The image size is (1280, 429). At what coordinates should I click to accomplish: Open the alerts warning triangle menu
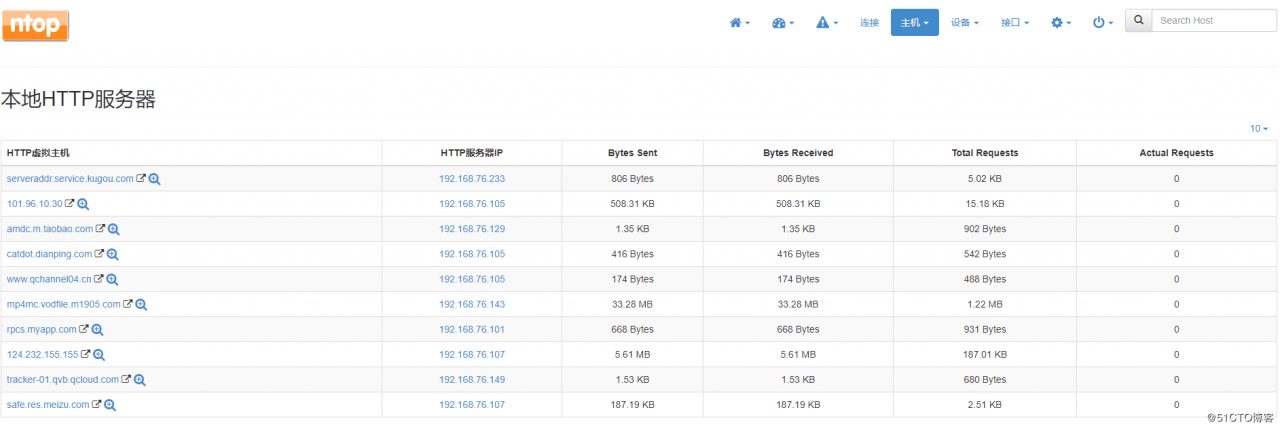coord(827,22)
